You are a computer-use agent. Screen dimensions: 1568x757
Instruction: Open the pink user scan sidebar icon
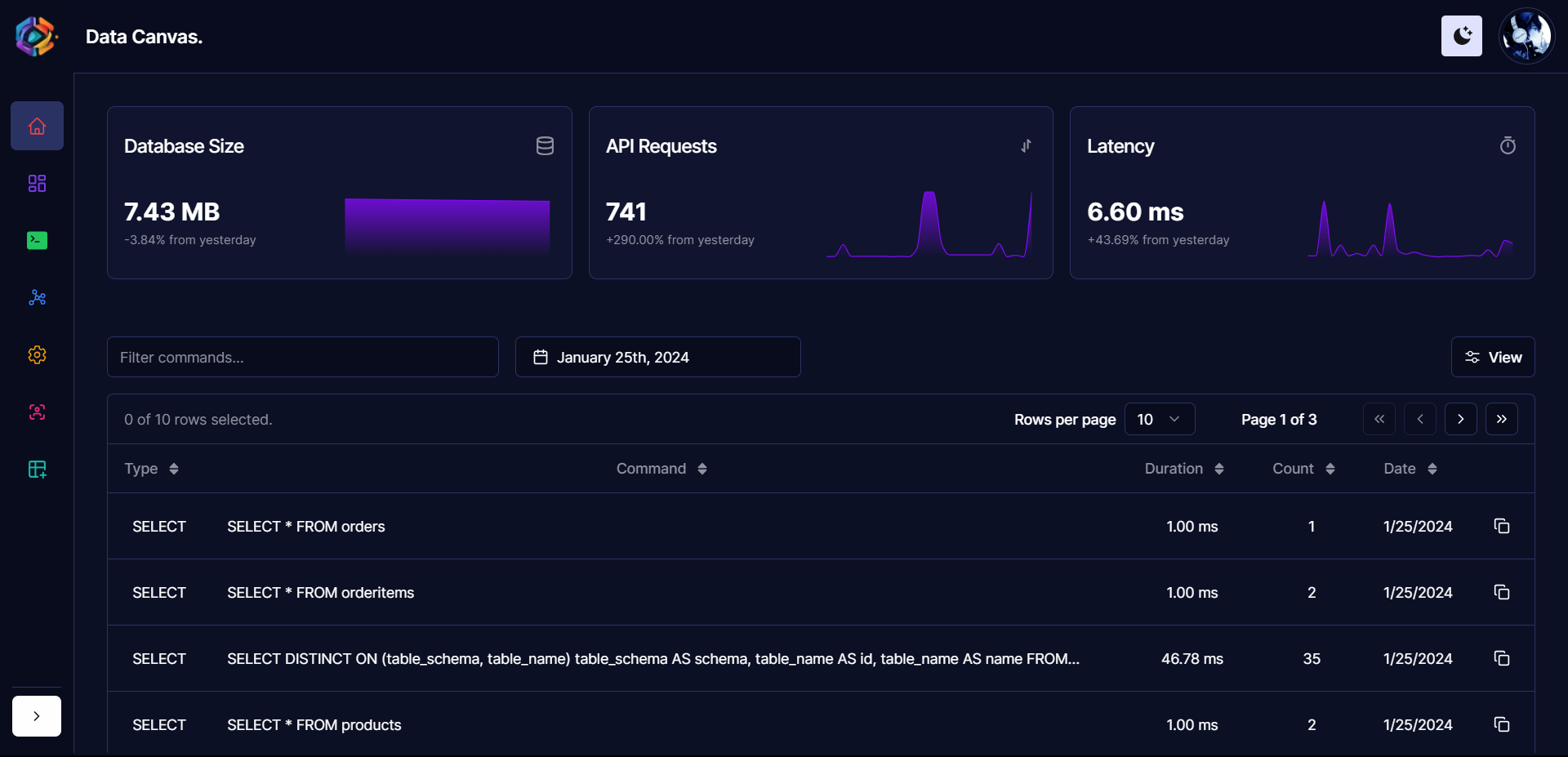click(37, 412)
